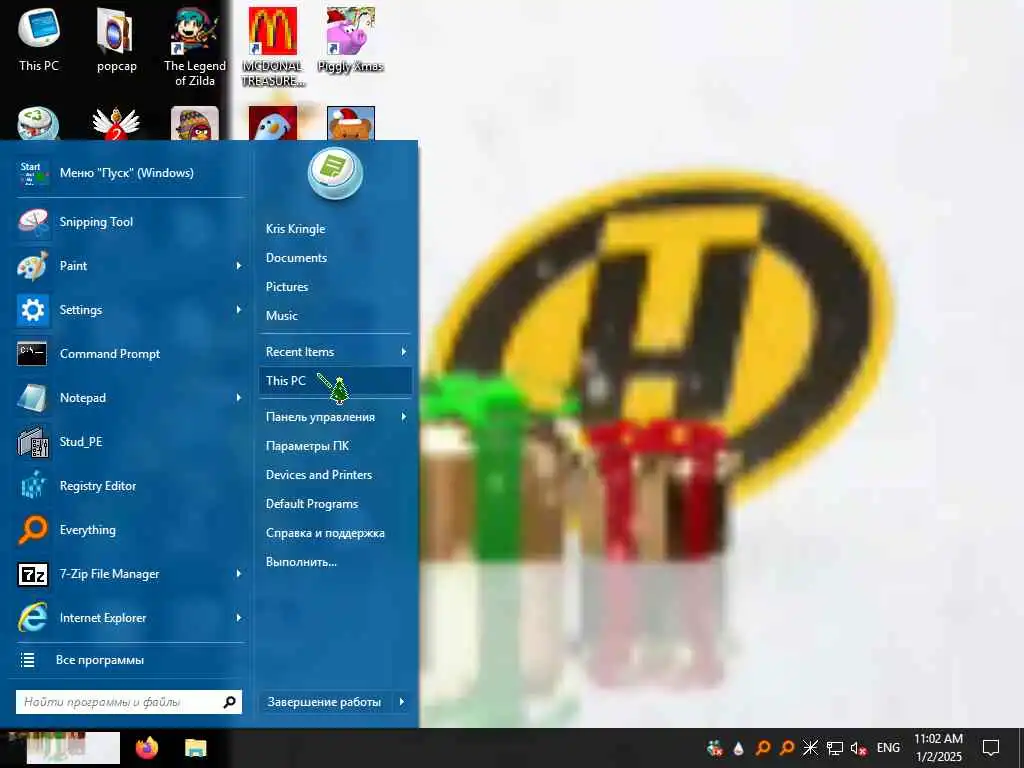Click the user avatar picture in start menu
1024x768 pixels.
click(335, 173)
